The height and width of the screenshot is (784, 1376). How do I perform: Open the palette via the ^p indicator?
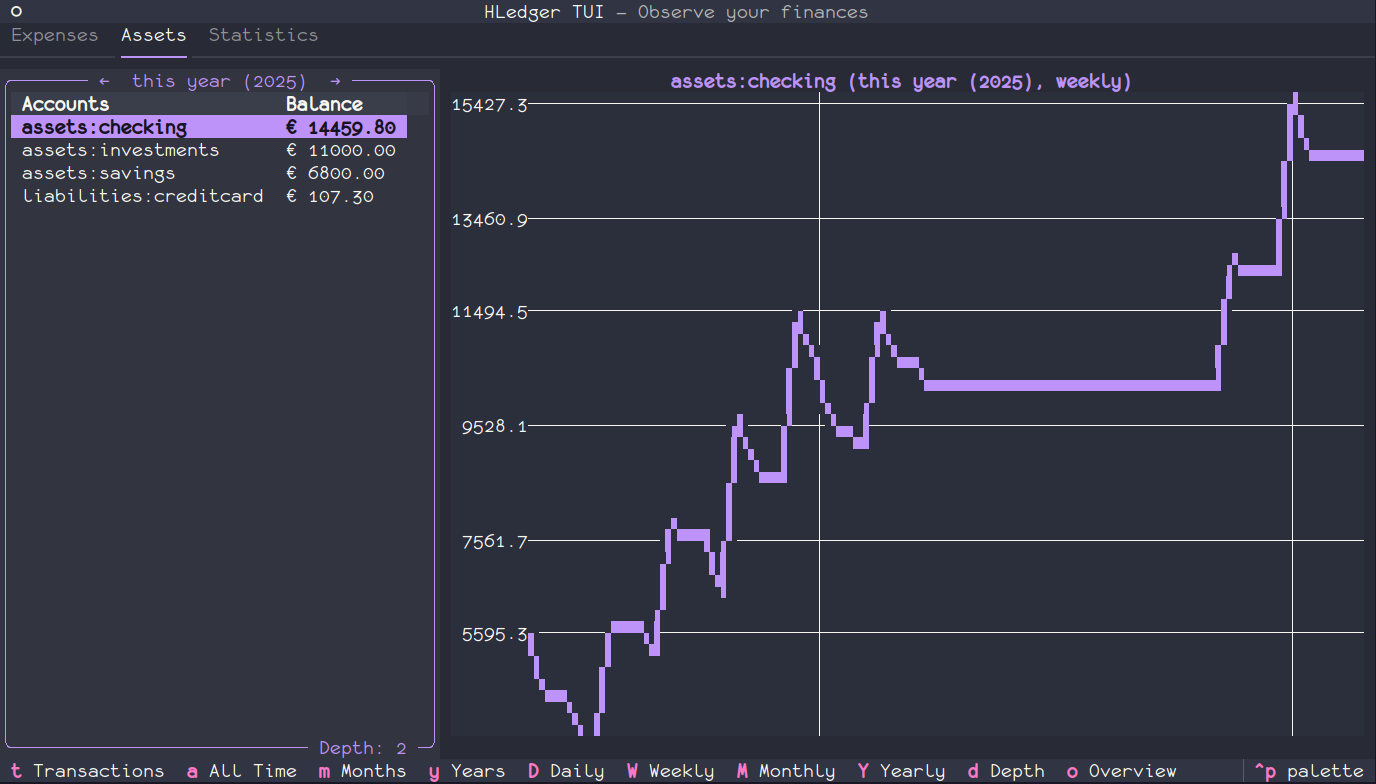(x=1311, y=771)
